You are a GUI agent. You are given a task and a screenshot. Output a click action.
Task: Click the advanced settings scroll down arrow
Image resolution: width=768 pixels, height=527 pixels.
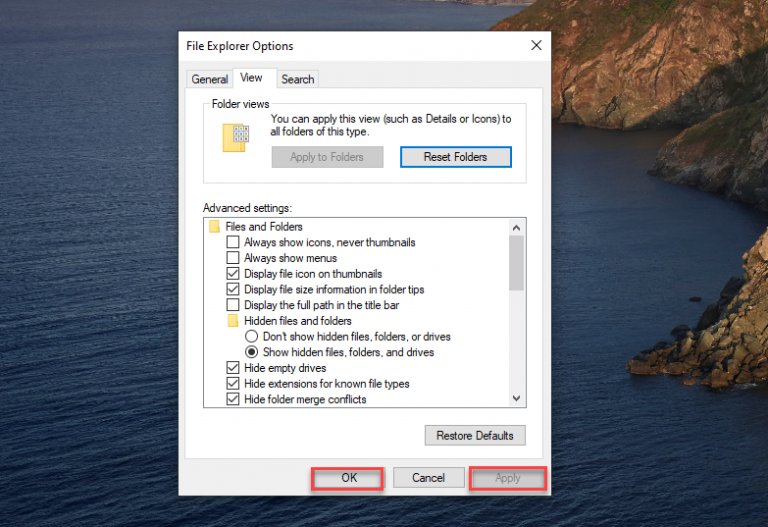tap(516, 398)
